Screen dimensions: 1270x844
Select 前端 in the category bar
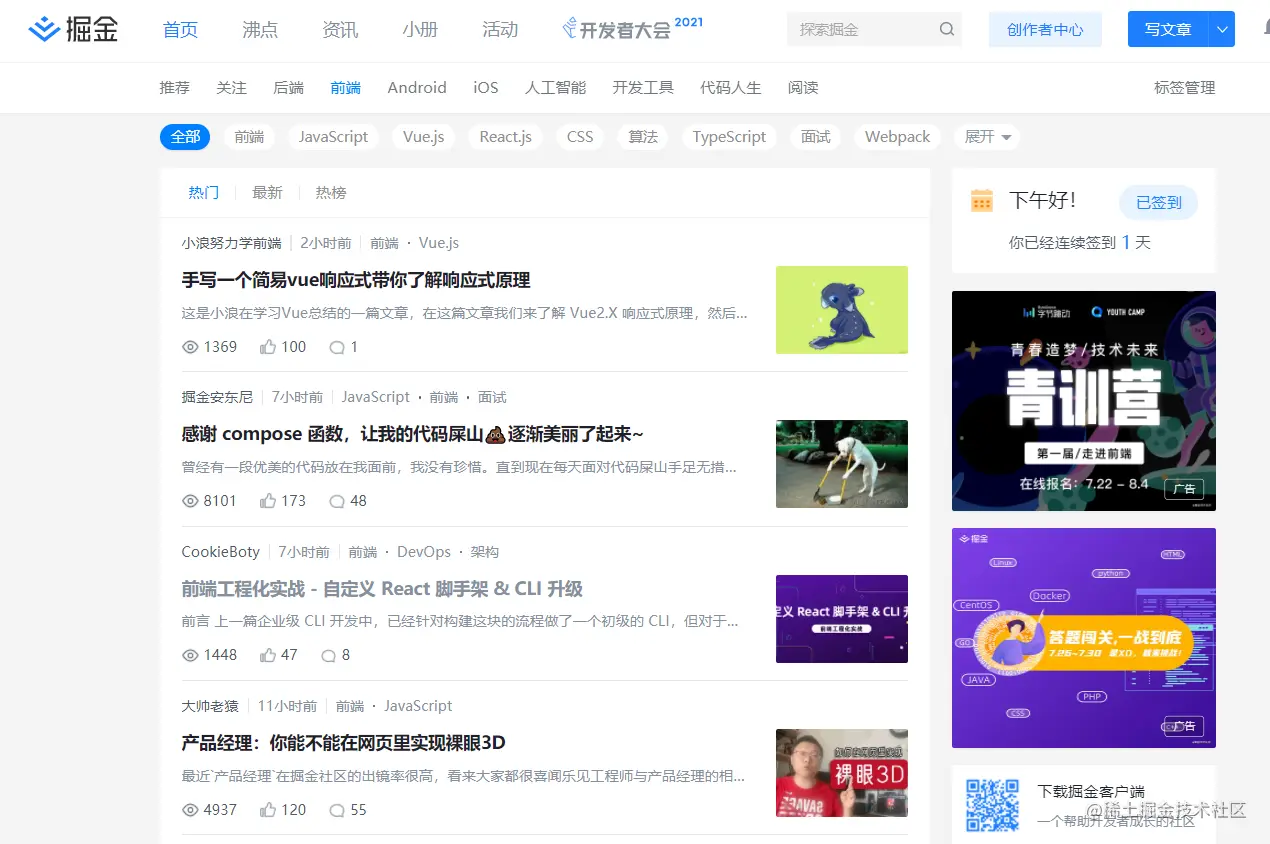(x=345, y=88)
